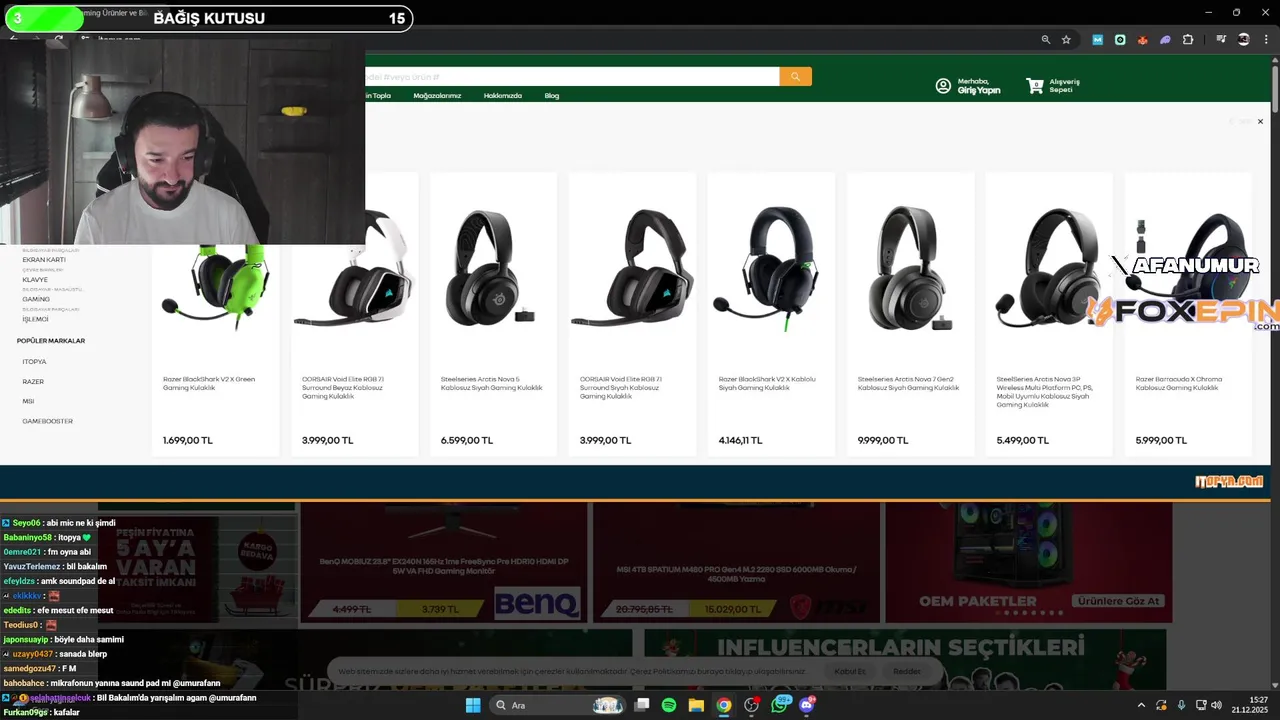Open the teal circle browser extension
The height and width of the screenshot is (720, 1280).
click(x=1120, y=40)
